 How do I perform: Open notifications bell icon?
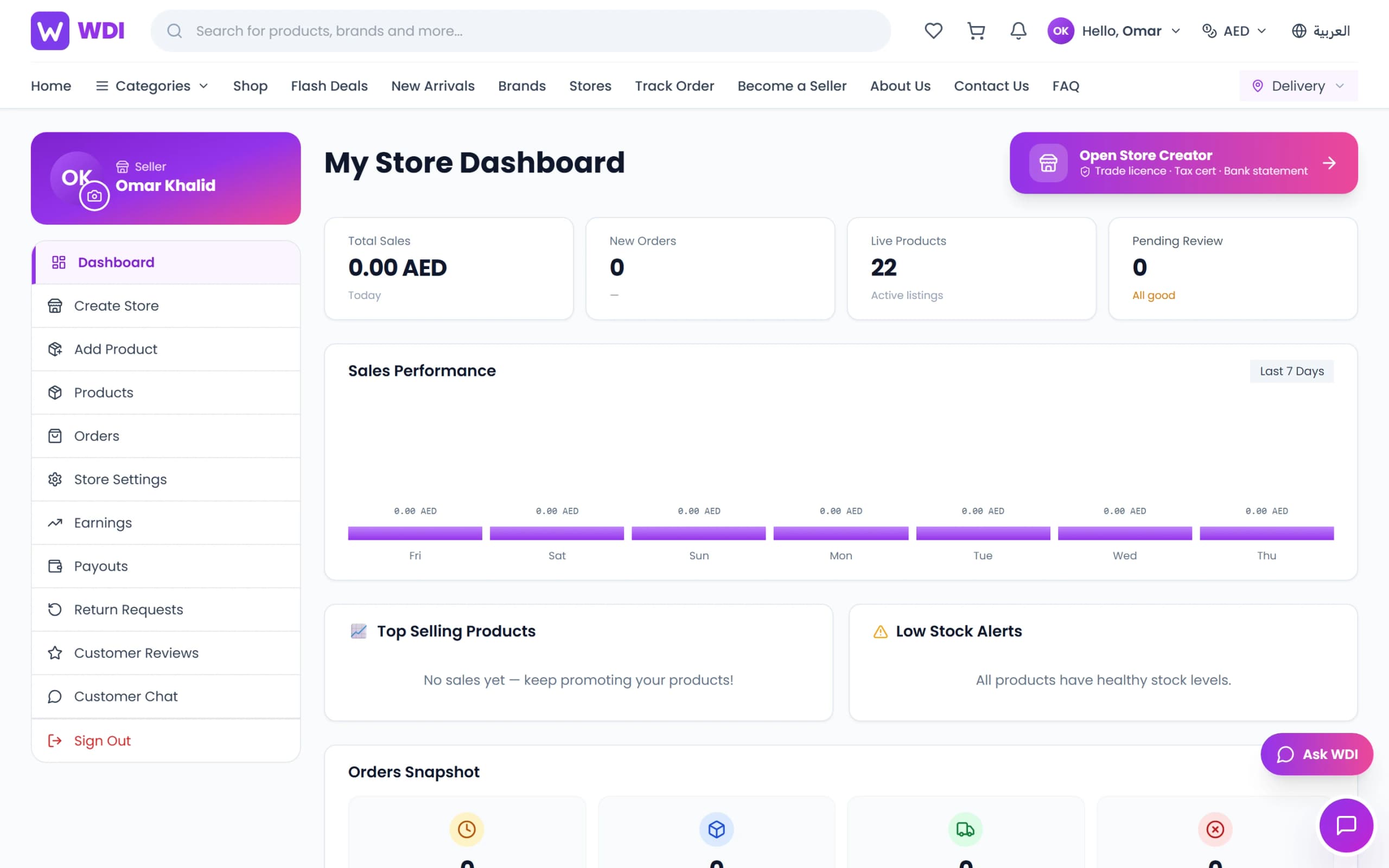tap(1018, 31)
